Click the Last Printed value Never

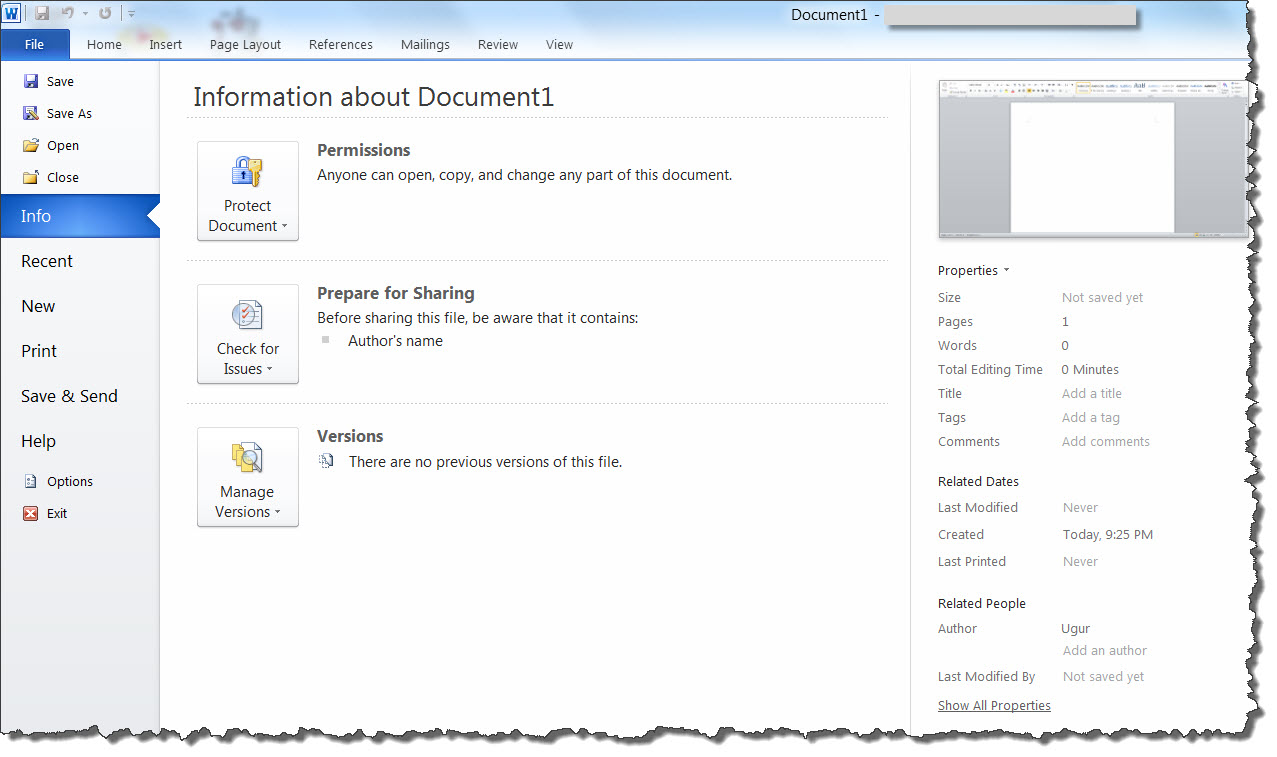point(1080,562)
